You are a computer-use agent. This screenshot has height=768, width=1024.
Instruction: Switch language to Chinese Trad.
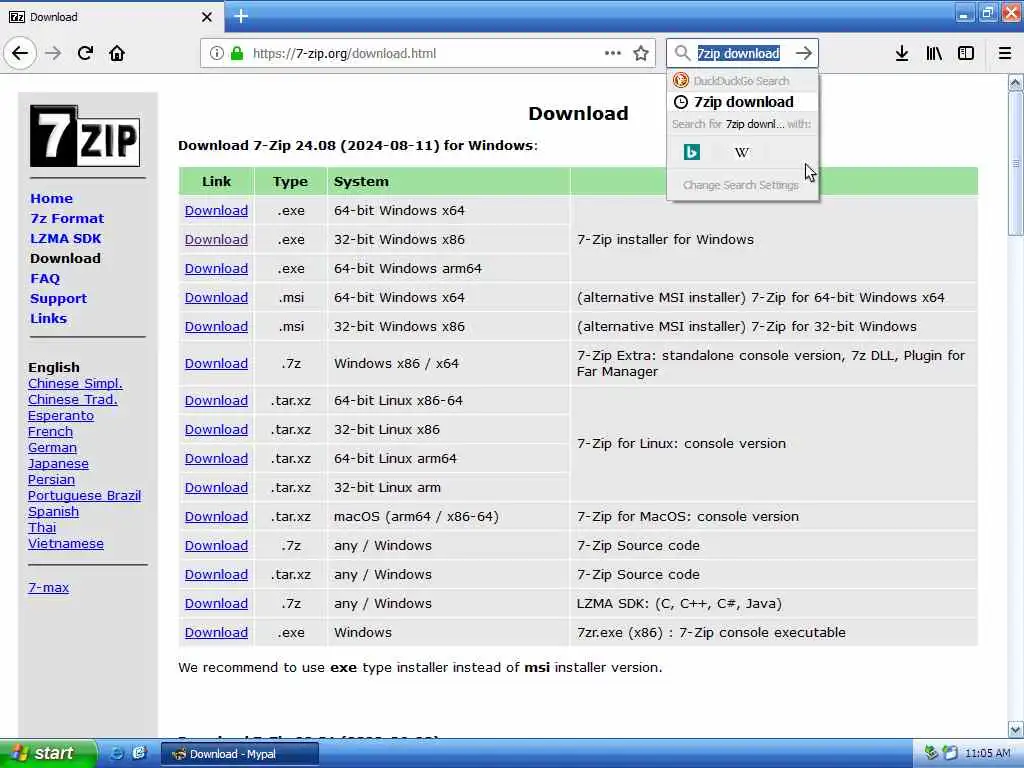72,400
